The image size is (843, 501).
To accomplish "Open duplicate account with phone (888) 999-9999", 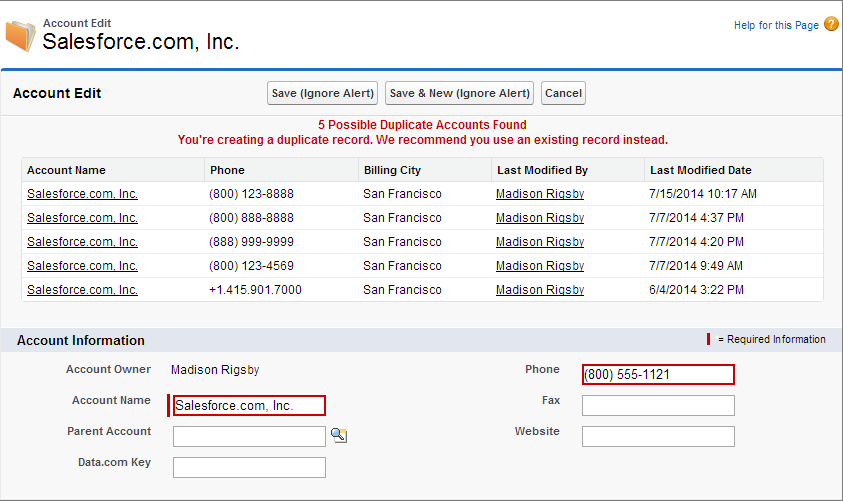I will (82, 242).
